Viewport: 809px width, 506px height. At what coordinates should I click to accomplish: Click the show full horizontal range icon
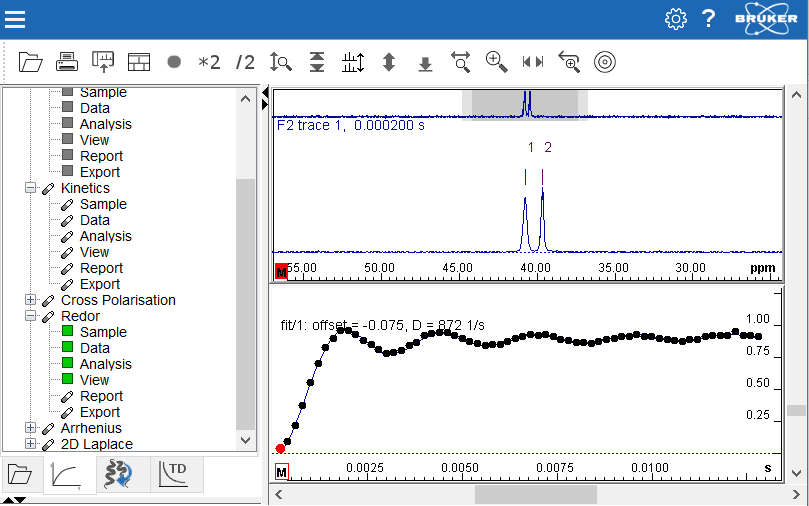coord(533,62)
